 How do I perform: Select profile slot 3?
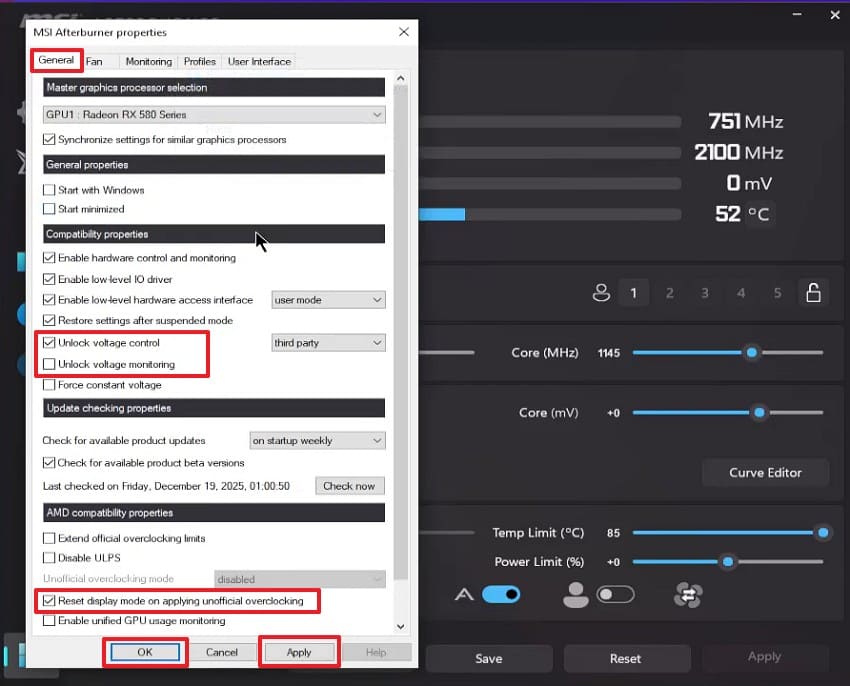705,293
